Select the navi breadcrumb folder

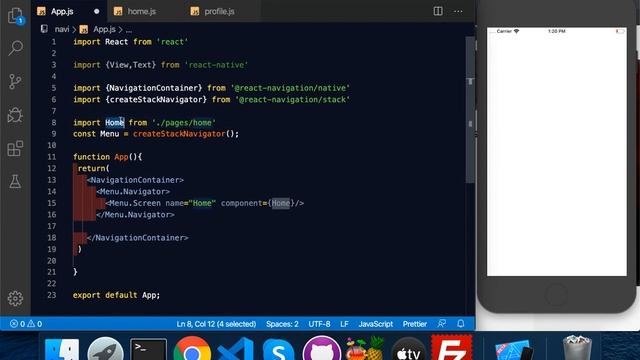[x=62, y=29]
